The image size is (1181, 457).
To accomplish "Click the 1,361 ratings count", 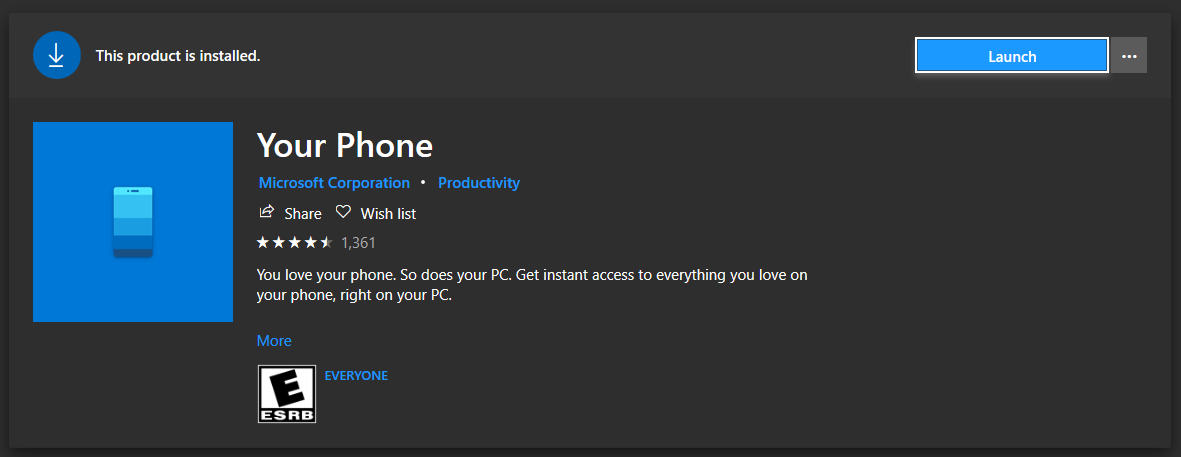I will [x=359, y=243].
